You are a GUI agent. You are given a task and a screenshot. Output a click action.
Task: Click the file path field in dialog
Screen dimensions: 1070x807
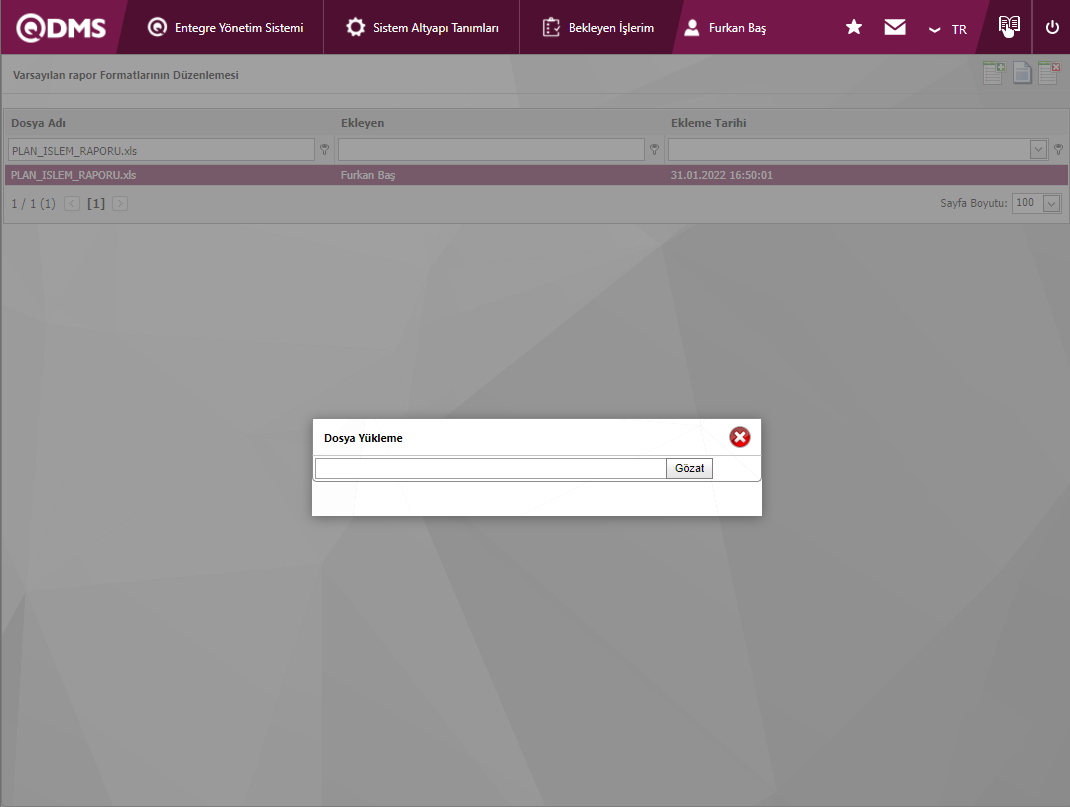coord(491,468)
